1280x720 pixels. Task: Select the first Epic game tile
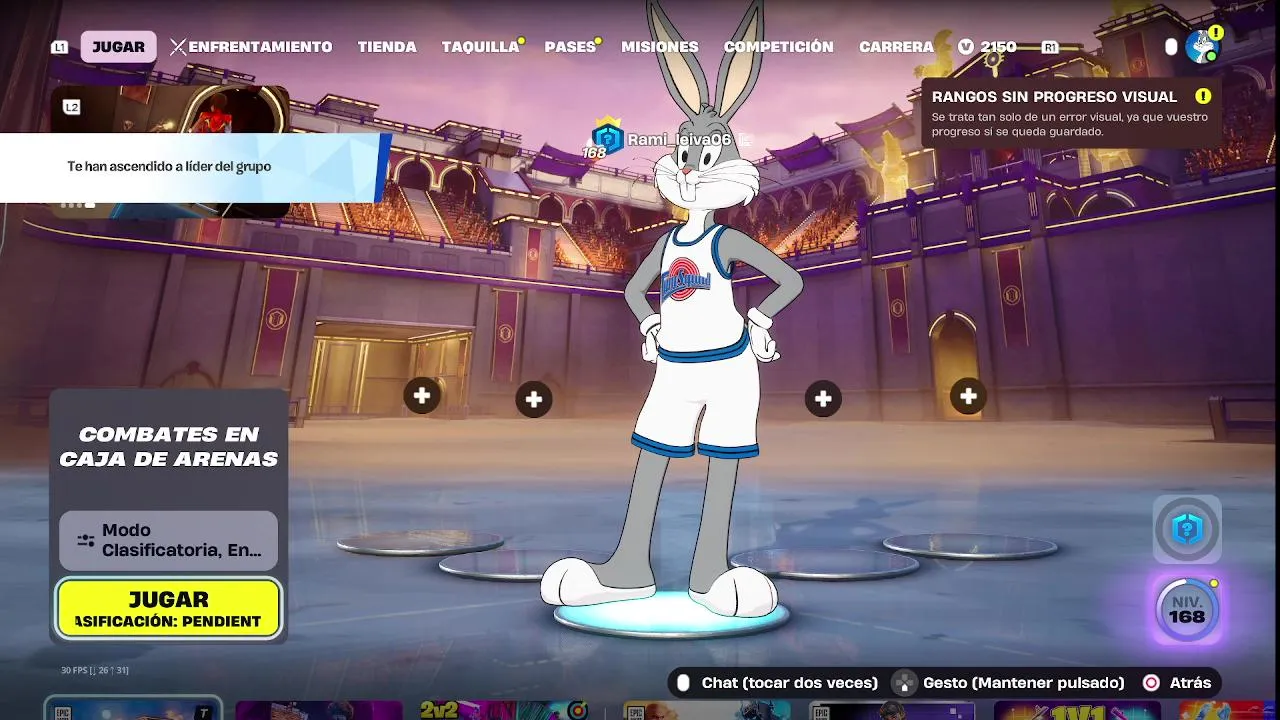click(133, 709)
